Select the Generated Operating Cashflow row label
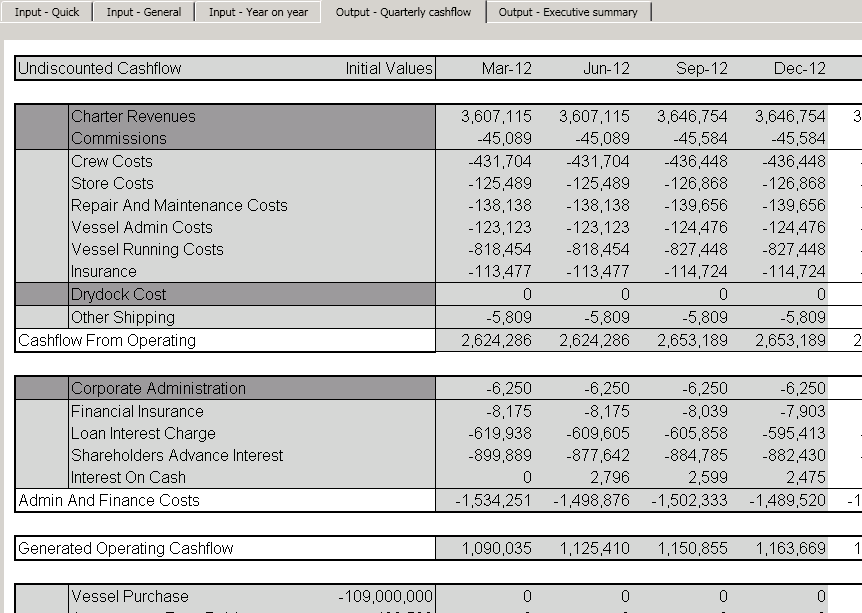 (x=126, y=549)
